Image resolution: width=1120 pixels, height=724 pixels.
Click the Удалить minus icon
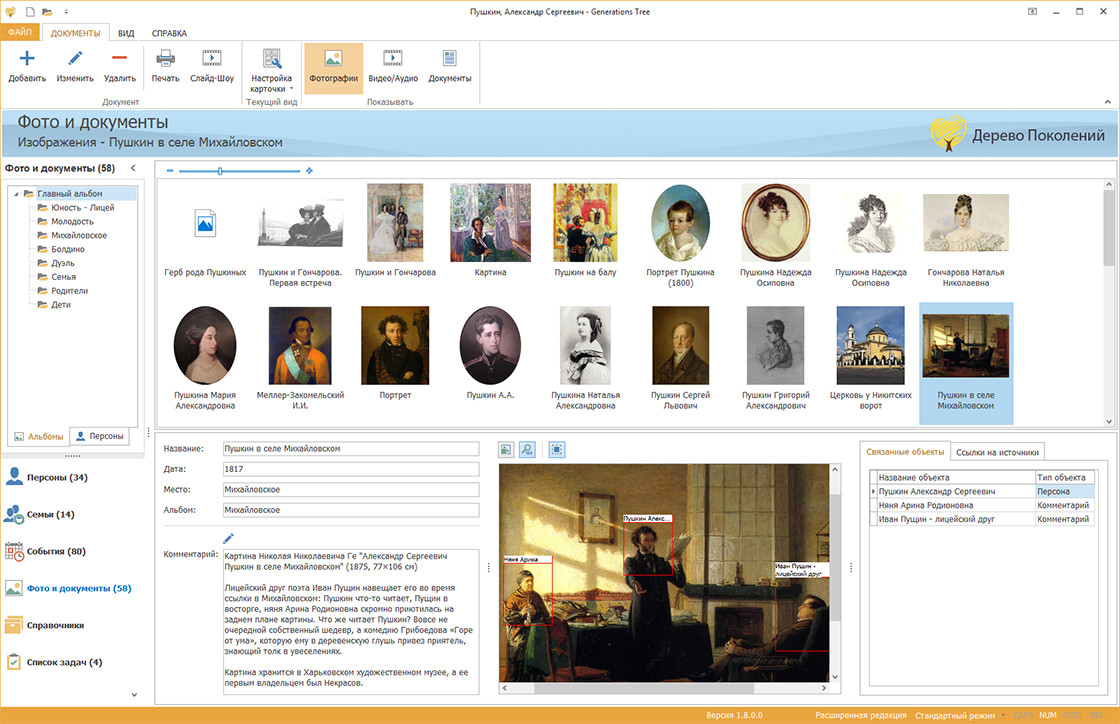click(119, 59)
